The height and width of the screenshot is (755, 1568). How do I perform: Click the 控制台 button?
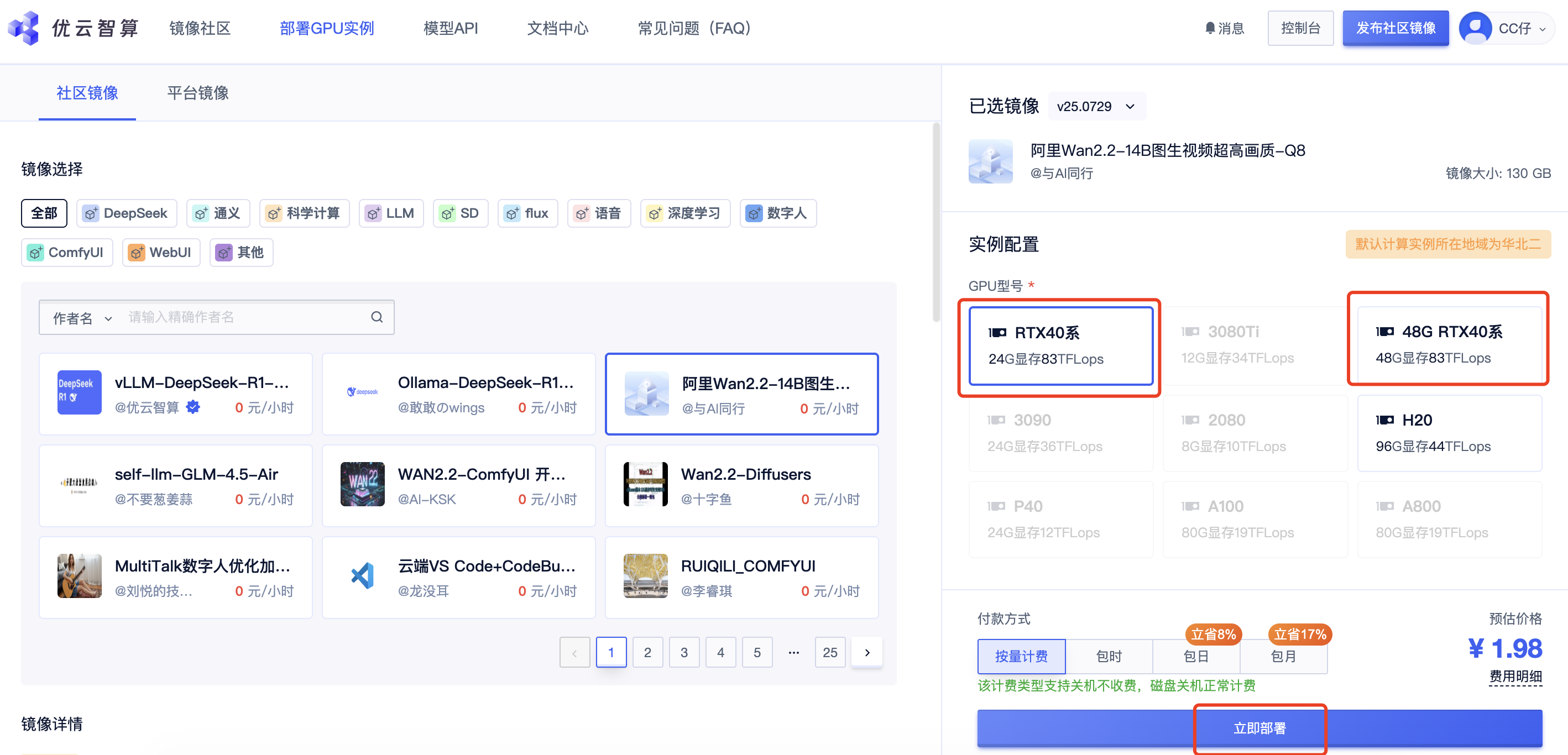click(x=1300, y=28)
